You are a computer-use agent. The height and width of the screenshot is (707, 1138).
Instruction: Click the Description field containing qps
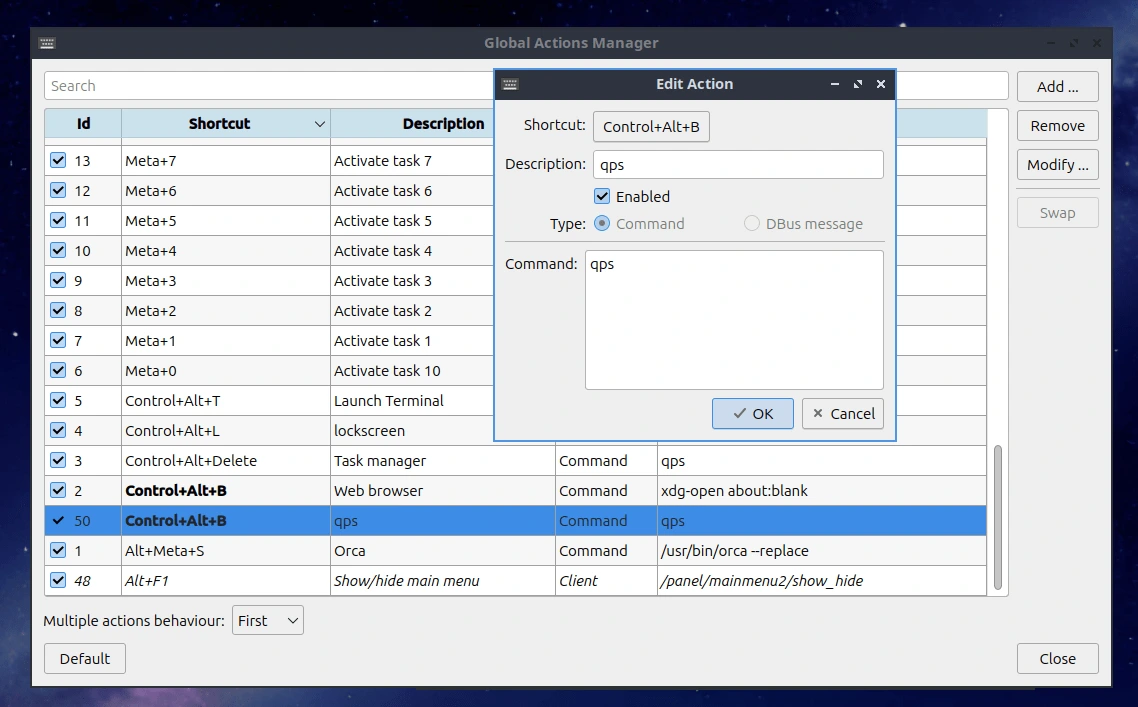pyautogui.click(x=738, y=165)
